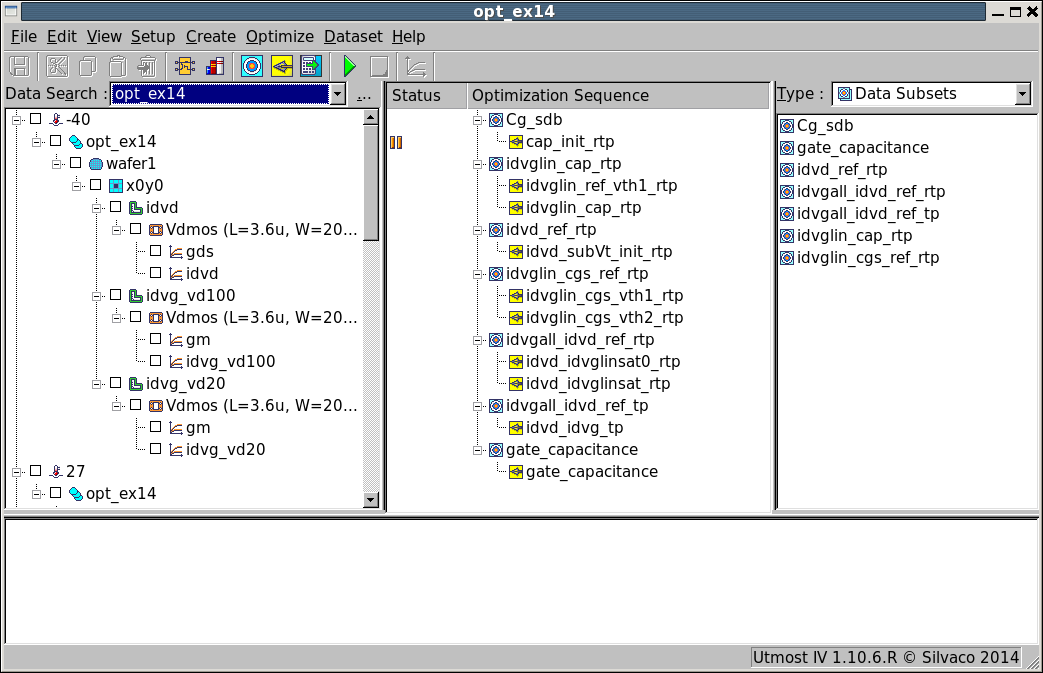
Task: Tick the idvg_vd20 group checkbox
Action: (x=116, y=383)
